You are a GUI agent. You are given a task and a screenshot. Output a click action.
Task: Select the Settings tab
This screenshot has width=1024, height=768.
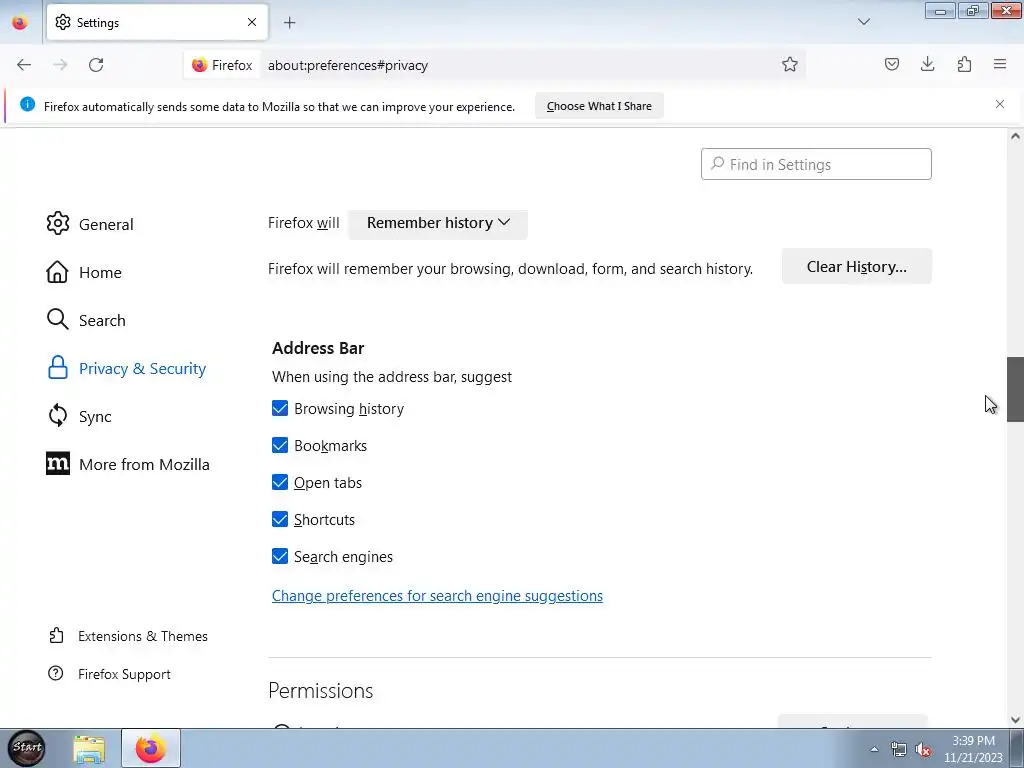click(157, 22)
